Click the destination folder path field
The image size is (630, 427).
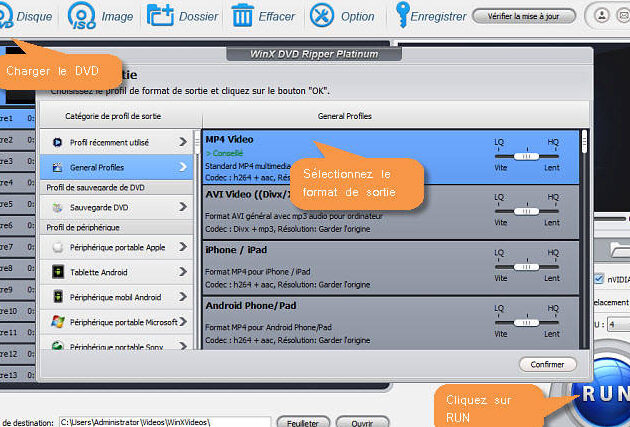165,422
